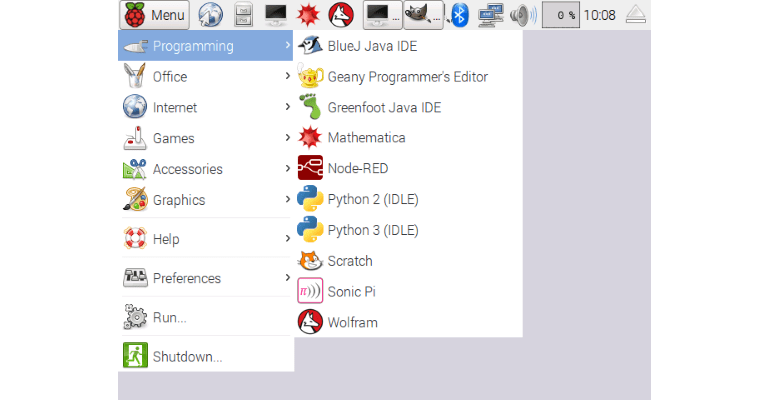Click the BlueJ blue jay bird icon

(310, 46)
